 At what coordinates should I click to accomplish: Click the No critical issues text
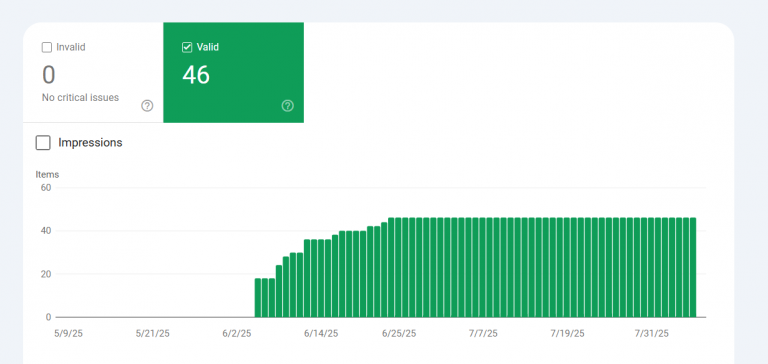[80, 97]
